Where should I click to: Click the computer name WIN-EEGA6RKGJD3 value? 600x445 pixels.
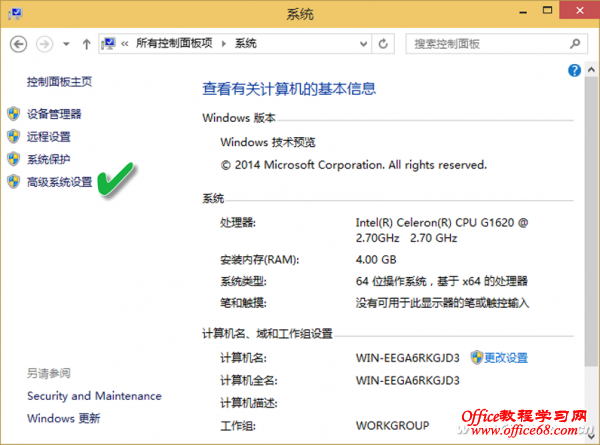(408, 358)
